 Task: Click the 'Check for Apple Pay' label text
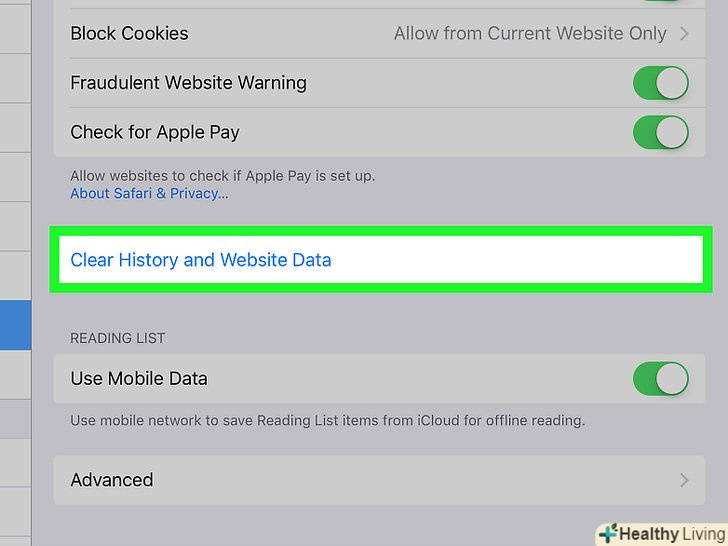pyautogui.click(x=155, y=132)
